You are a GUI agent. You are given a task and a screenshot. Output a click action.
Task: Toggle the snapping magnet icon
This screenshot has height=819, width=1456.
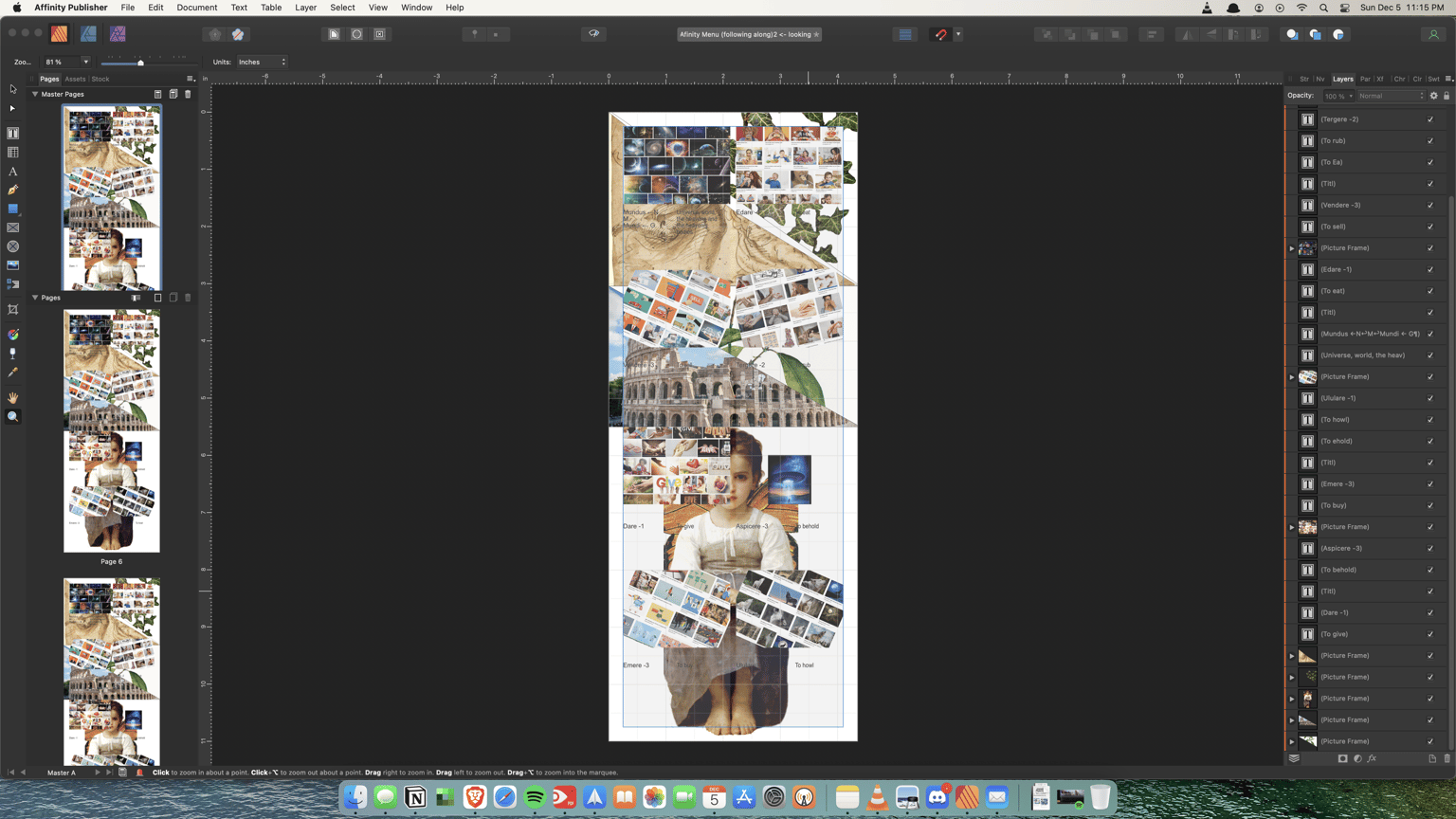tap(941, 34)
